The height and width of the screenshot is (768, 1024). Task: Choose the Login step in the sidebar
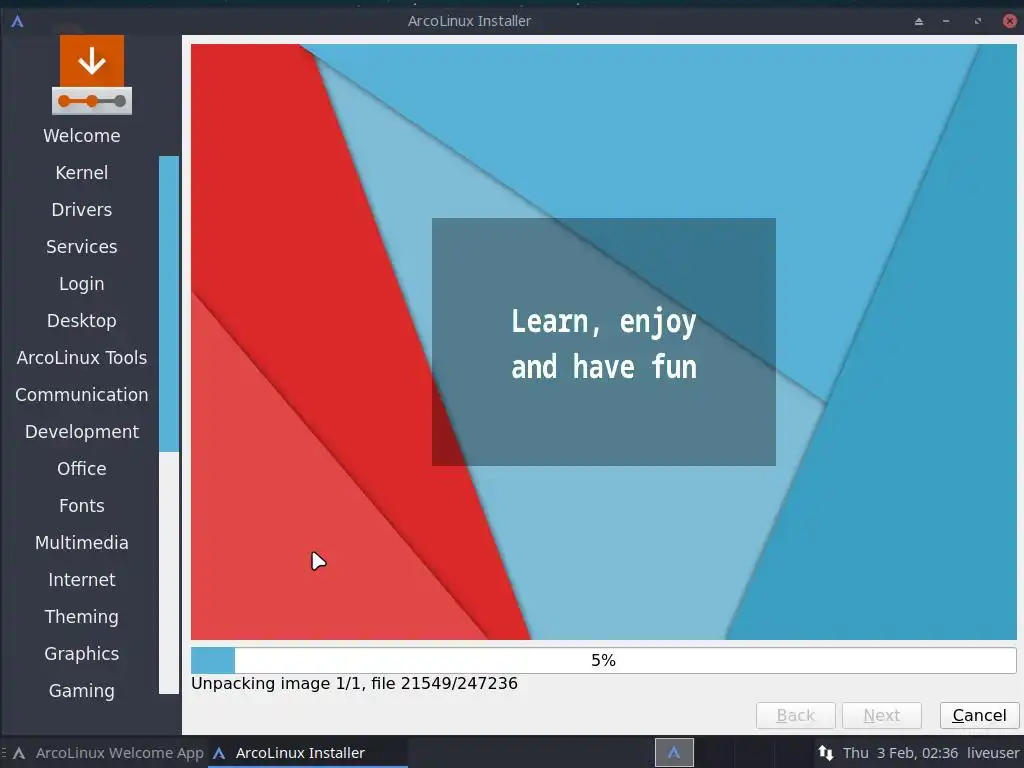pyautogui.click(x=82, y=283)
